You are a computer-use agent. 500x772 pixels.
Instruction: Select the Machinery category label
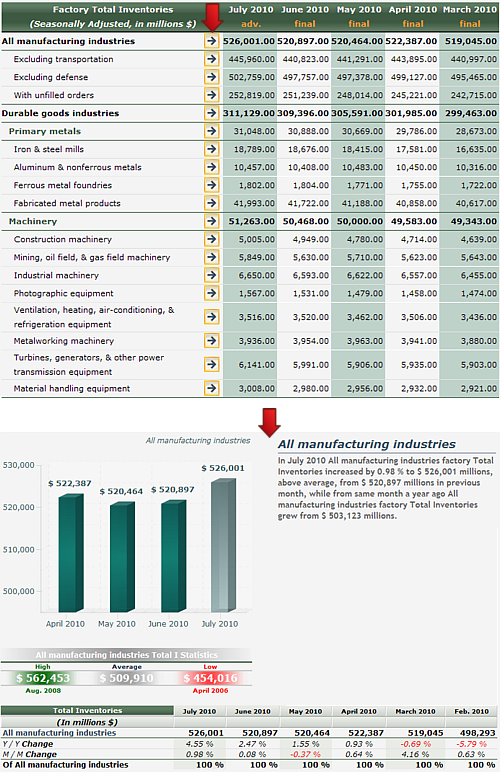coord(33,222)
